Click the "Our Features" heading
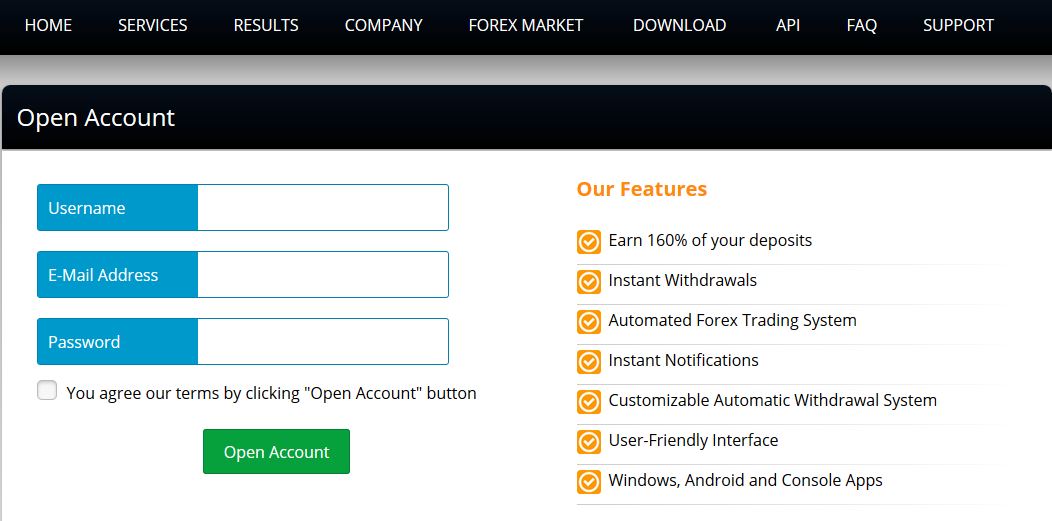Screen dimensions: 1052x521 pyautogui.click(x=641, y=189)
